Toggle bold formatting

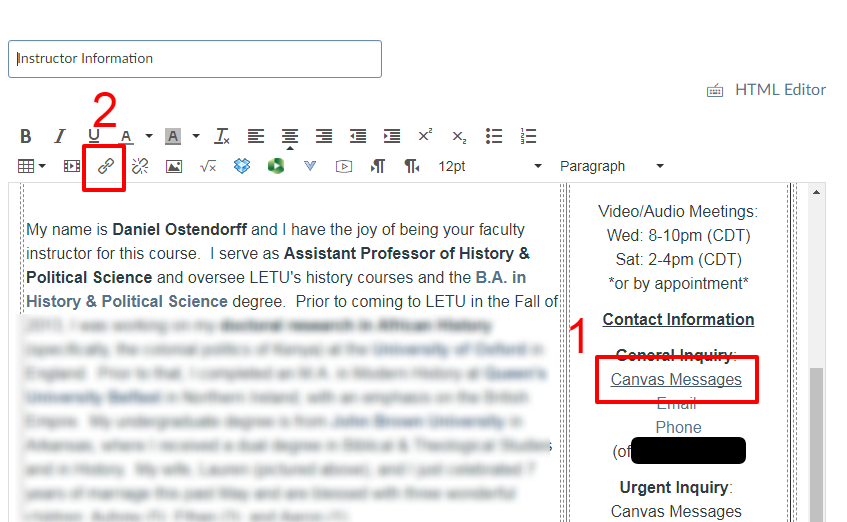(x=26, y=136)
